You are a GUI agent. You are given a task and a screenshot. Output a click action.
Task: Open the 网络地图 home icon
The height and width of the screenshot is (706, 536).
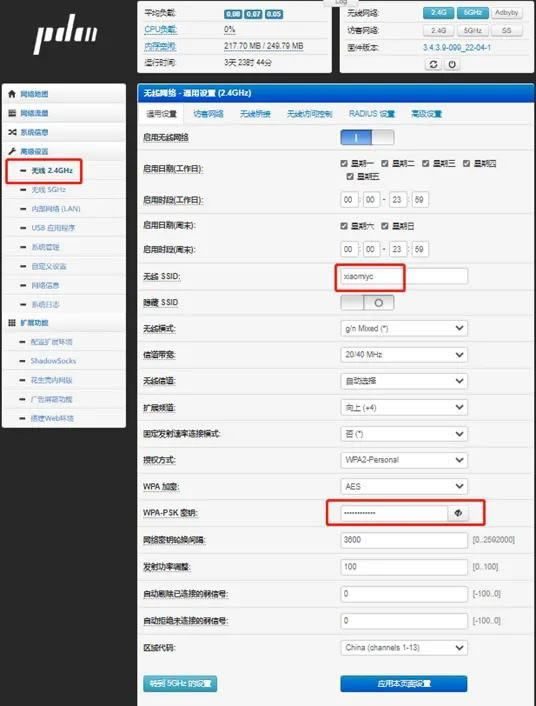[x=12, y=94]
